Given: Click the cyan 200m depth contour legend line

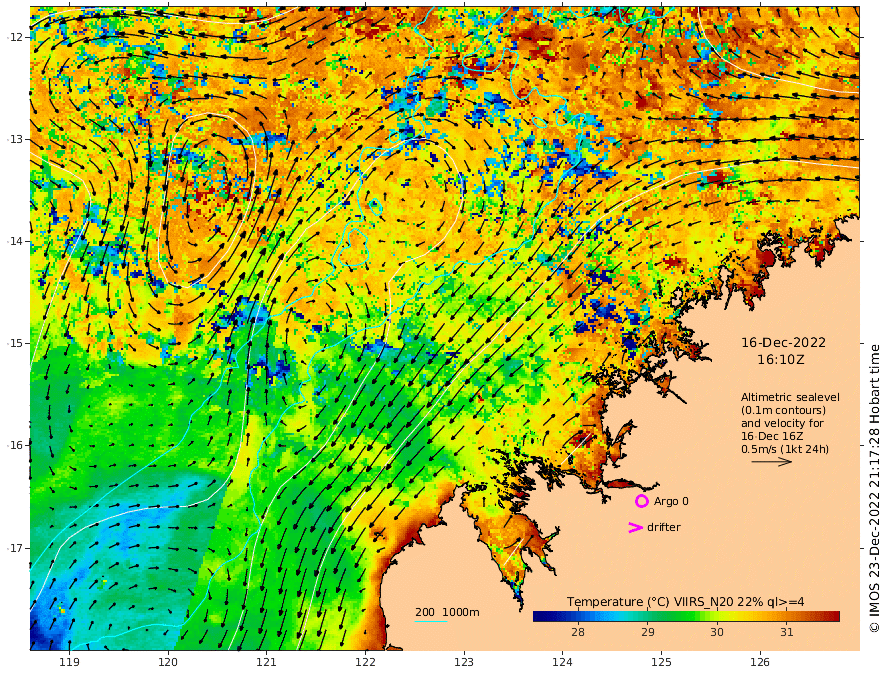Looking at the screenshot, I should pyautogui.click(x=430, y=622).
